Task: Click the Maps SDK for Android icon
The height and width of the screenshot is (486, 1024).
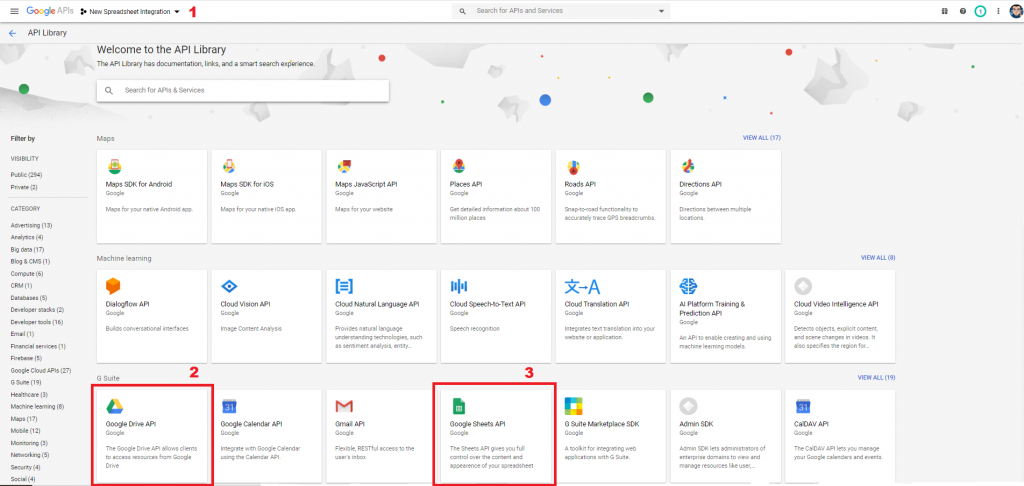Action: tap(114, 166)
